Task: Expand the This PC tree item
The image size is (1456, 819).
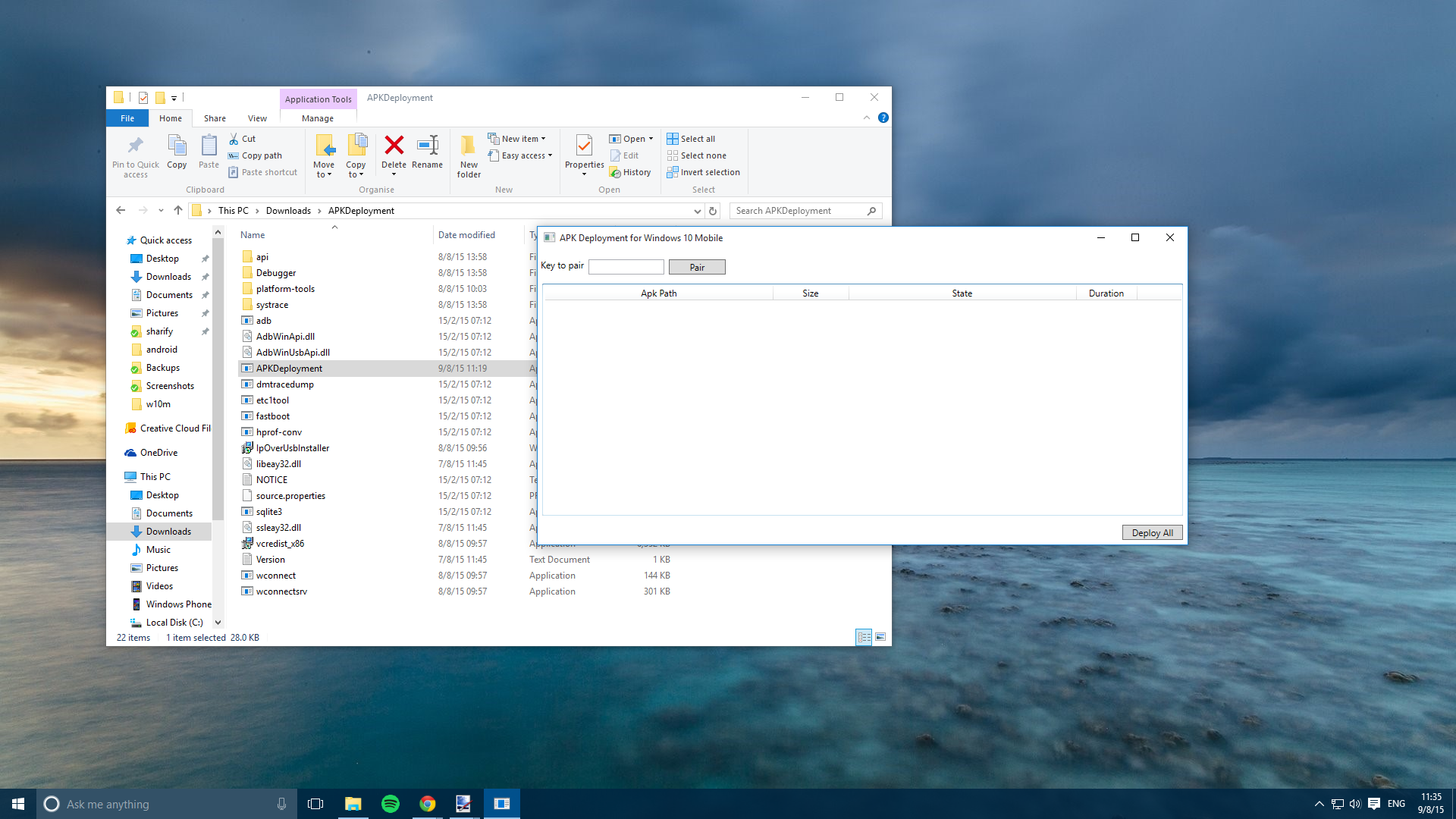Action: click(x=118, y=476)
